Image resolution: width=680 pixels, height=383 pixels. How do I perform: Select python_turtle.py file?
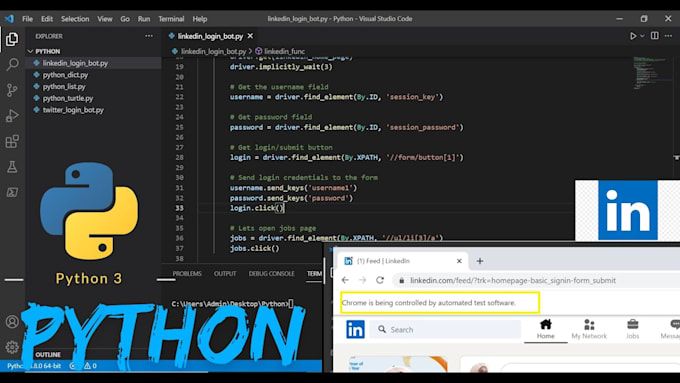coord(68,98)
